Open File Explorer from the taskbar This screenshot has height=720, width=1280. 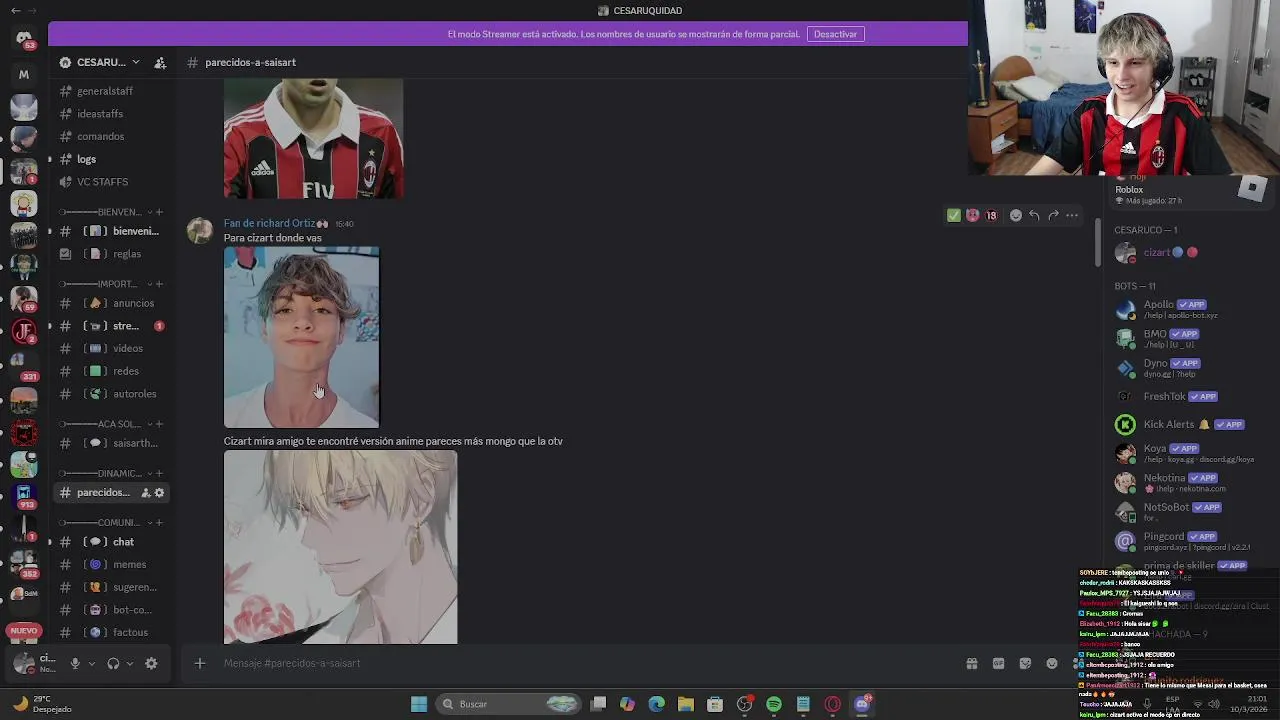click(686, 704)
